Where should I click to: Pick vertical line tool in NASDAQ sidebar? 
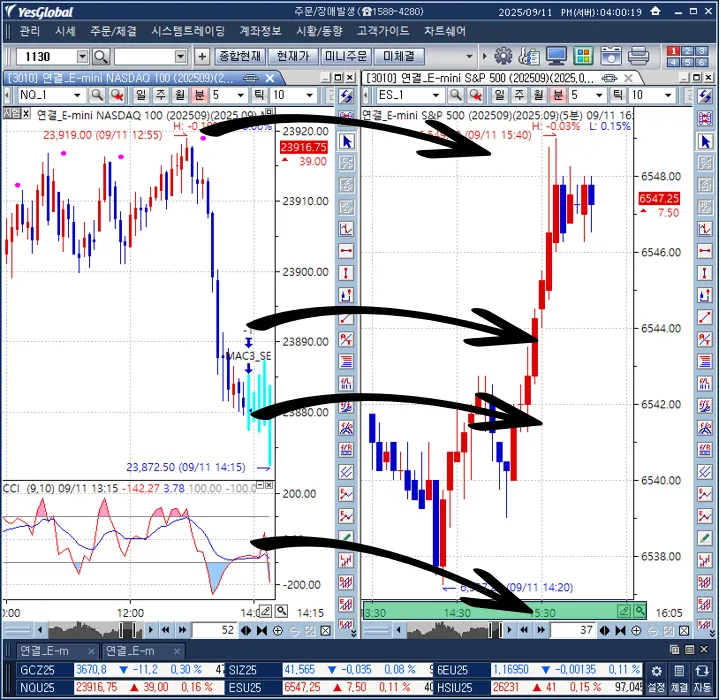tap(346, 273)
